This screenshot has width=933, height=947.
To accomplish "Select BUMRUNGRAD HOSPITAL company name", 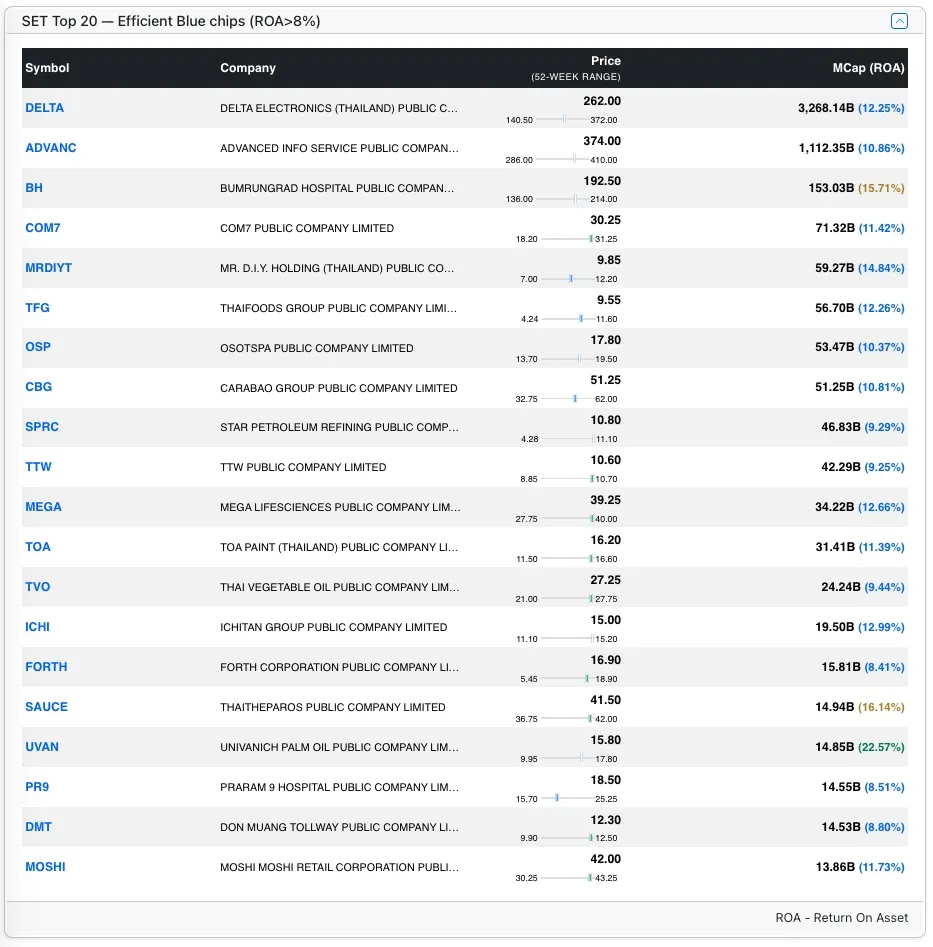I will tap(337, 188).
